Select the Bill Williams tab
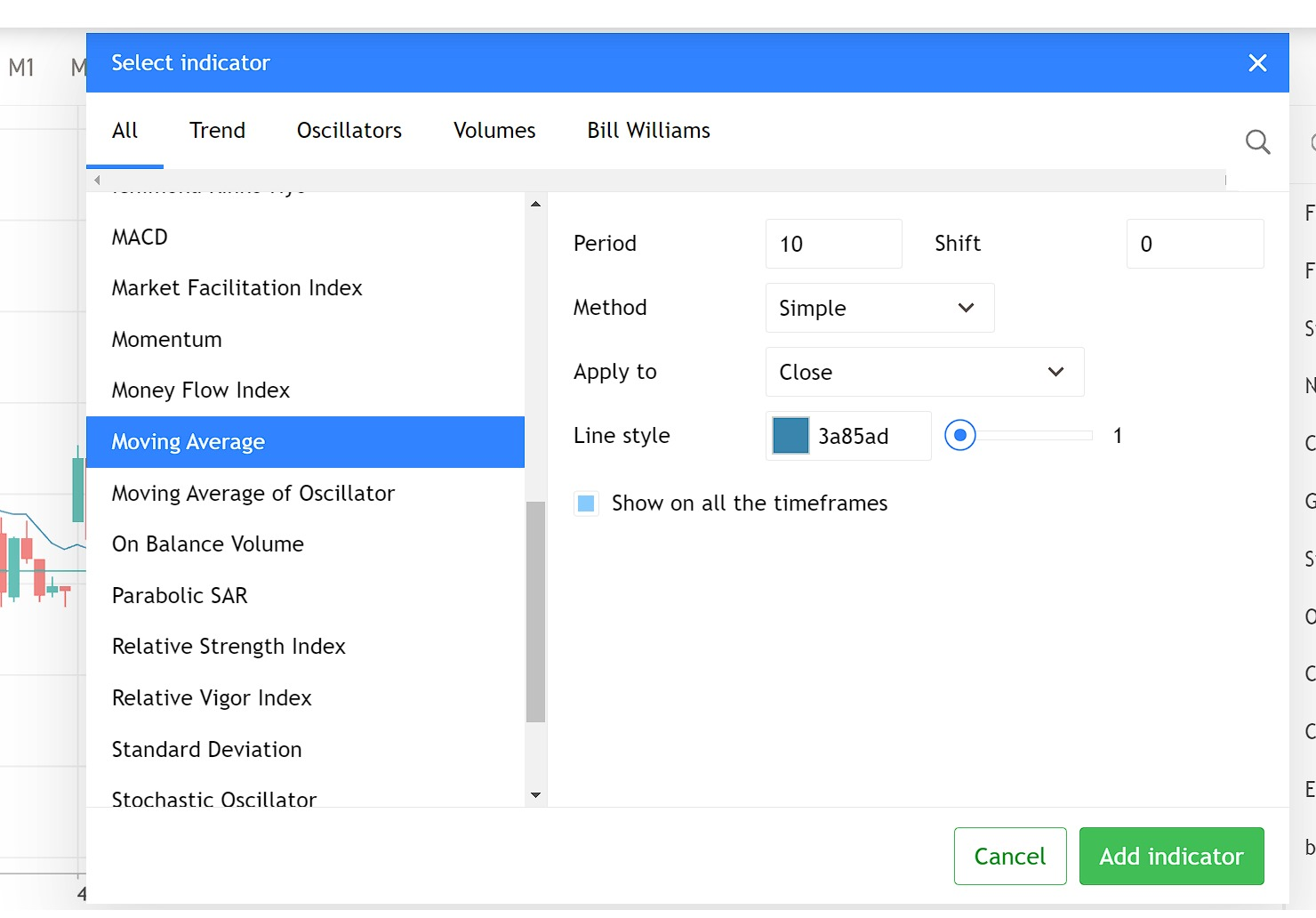This screenshot has height=918, width=1316. click(647, 131)
